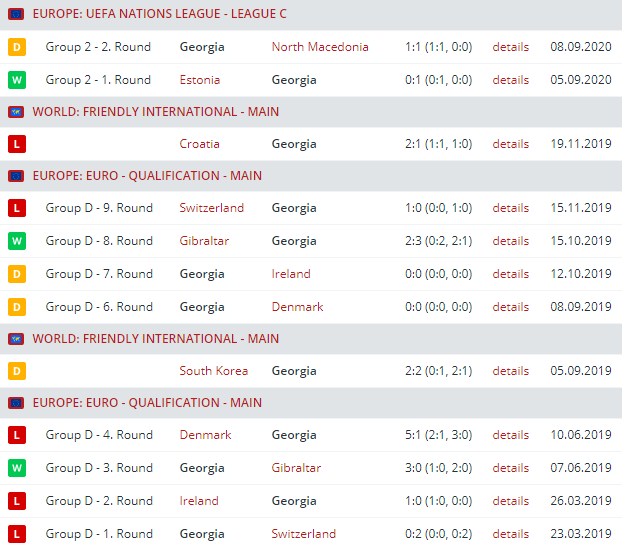Click the L result badge for Croatia vs Georgia
This screenshot has width=627, height=550.
pos(16,144)
